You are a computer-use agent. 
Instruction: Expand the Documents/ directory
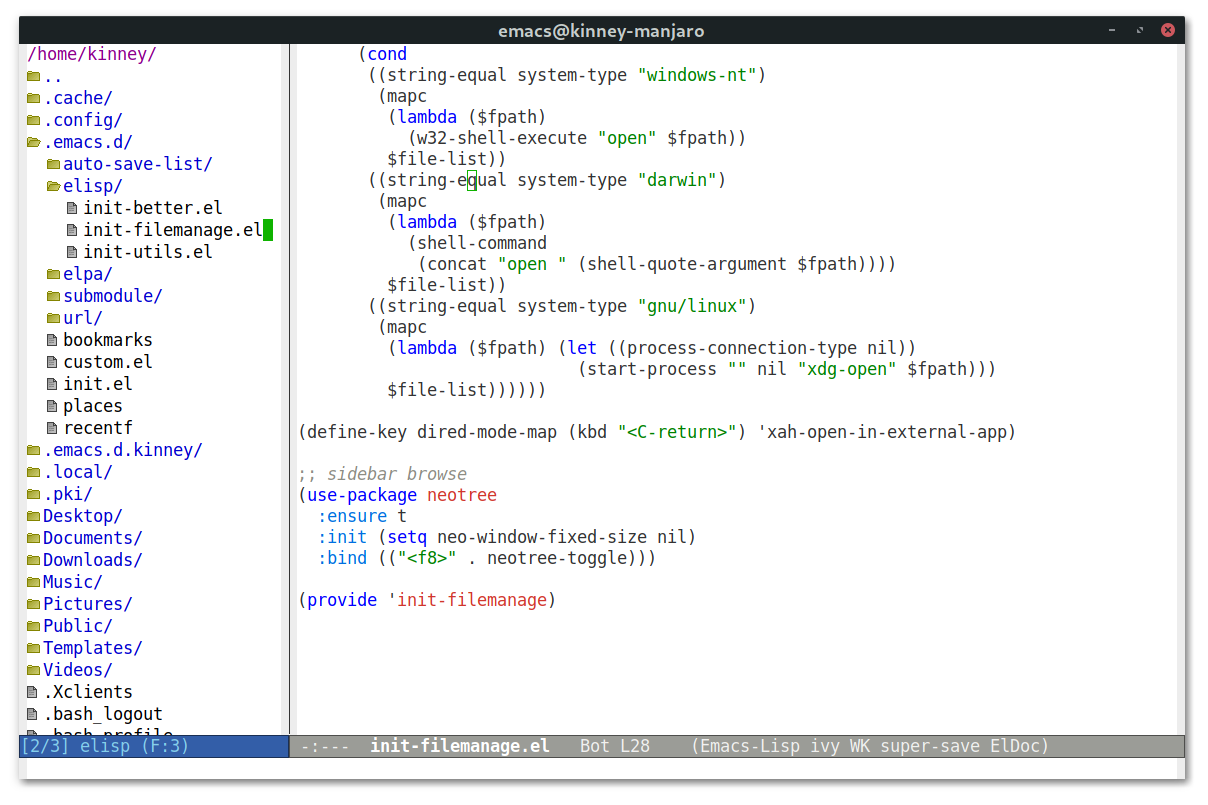[92, 537]
